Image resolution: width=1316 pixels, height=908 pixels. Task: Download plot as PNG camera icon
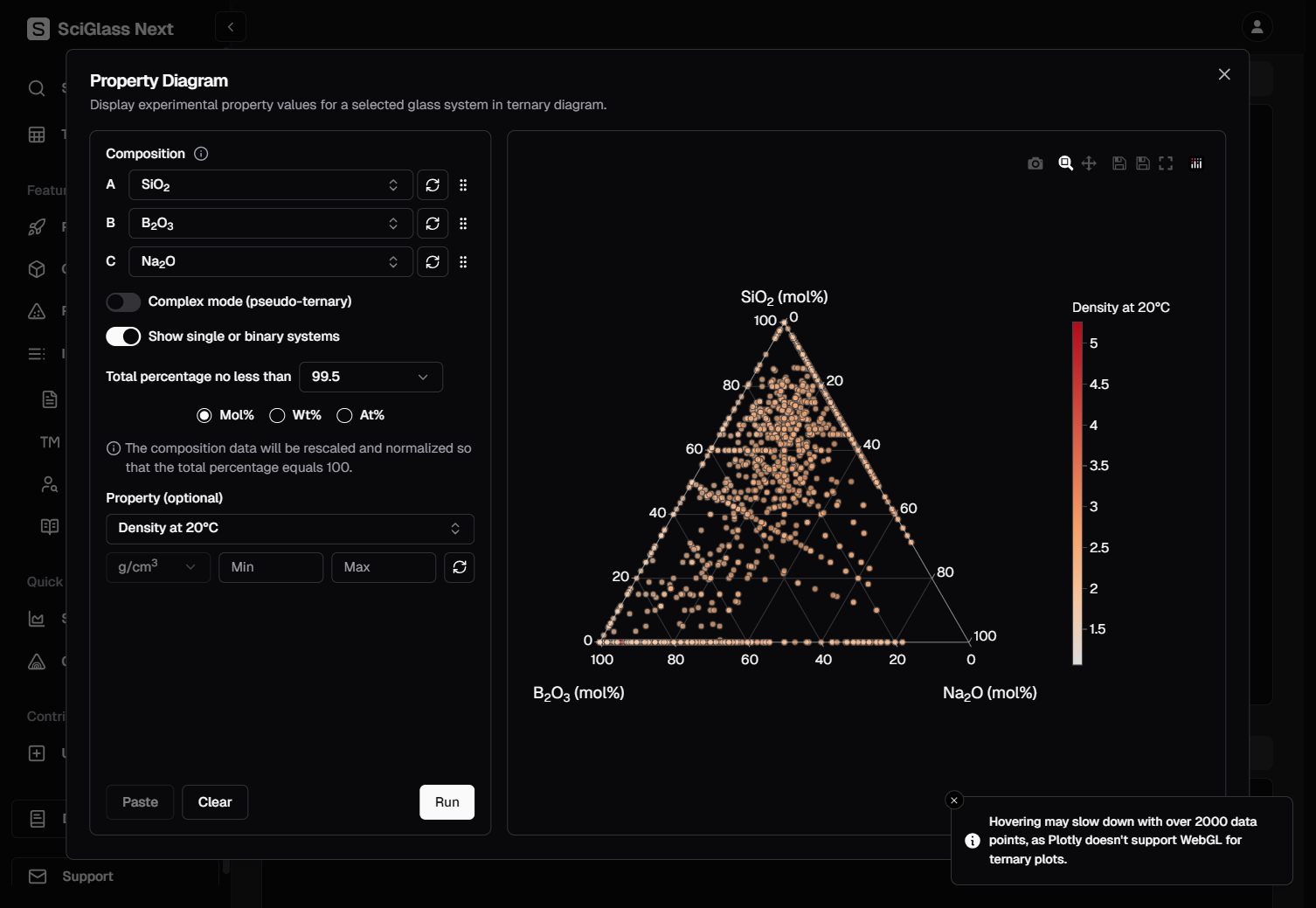click(1035, 163)
